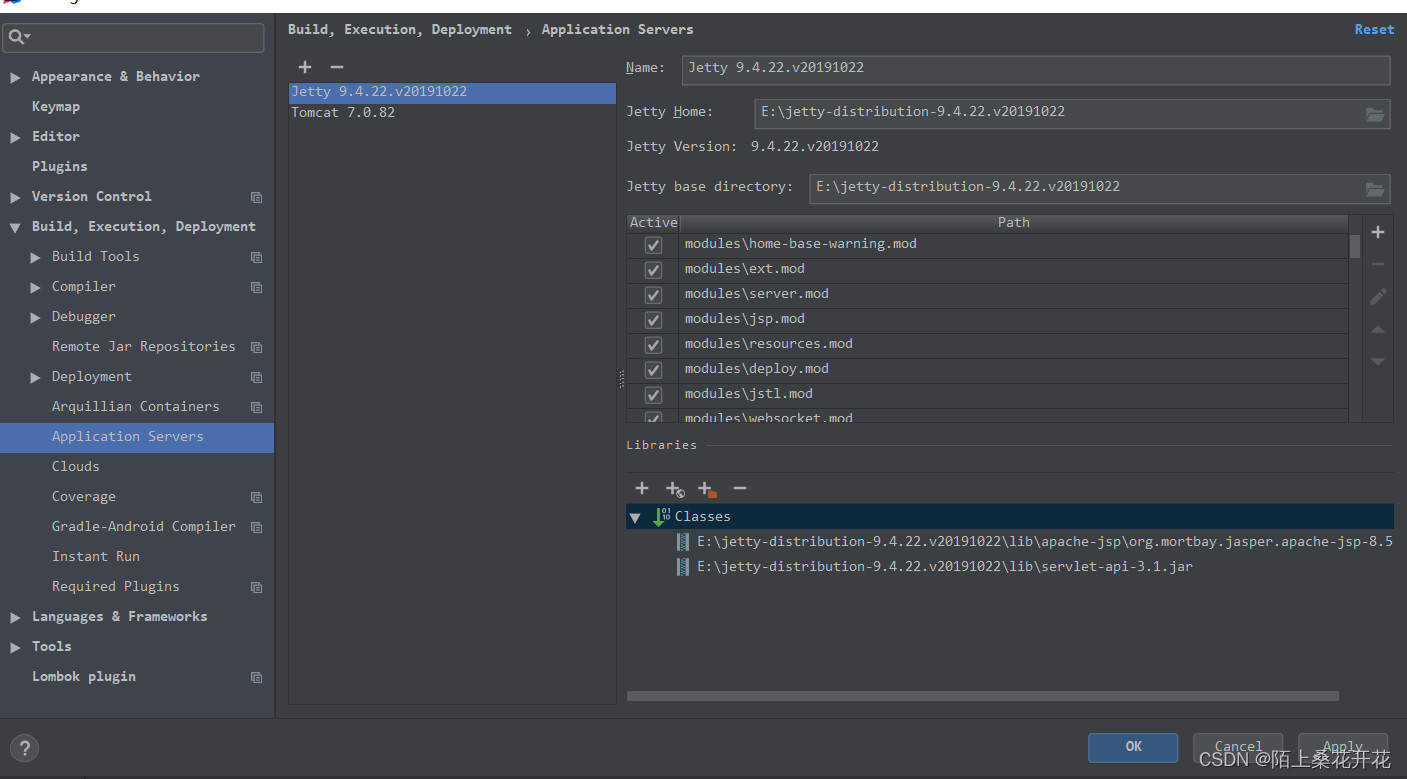Click project-level icon beside Required Plugins
Screen dimensions: 1407x779
256,587
